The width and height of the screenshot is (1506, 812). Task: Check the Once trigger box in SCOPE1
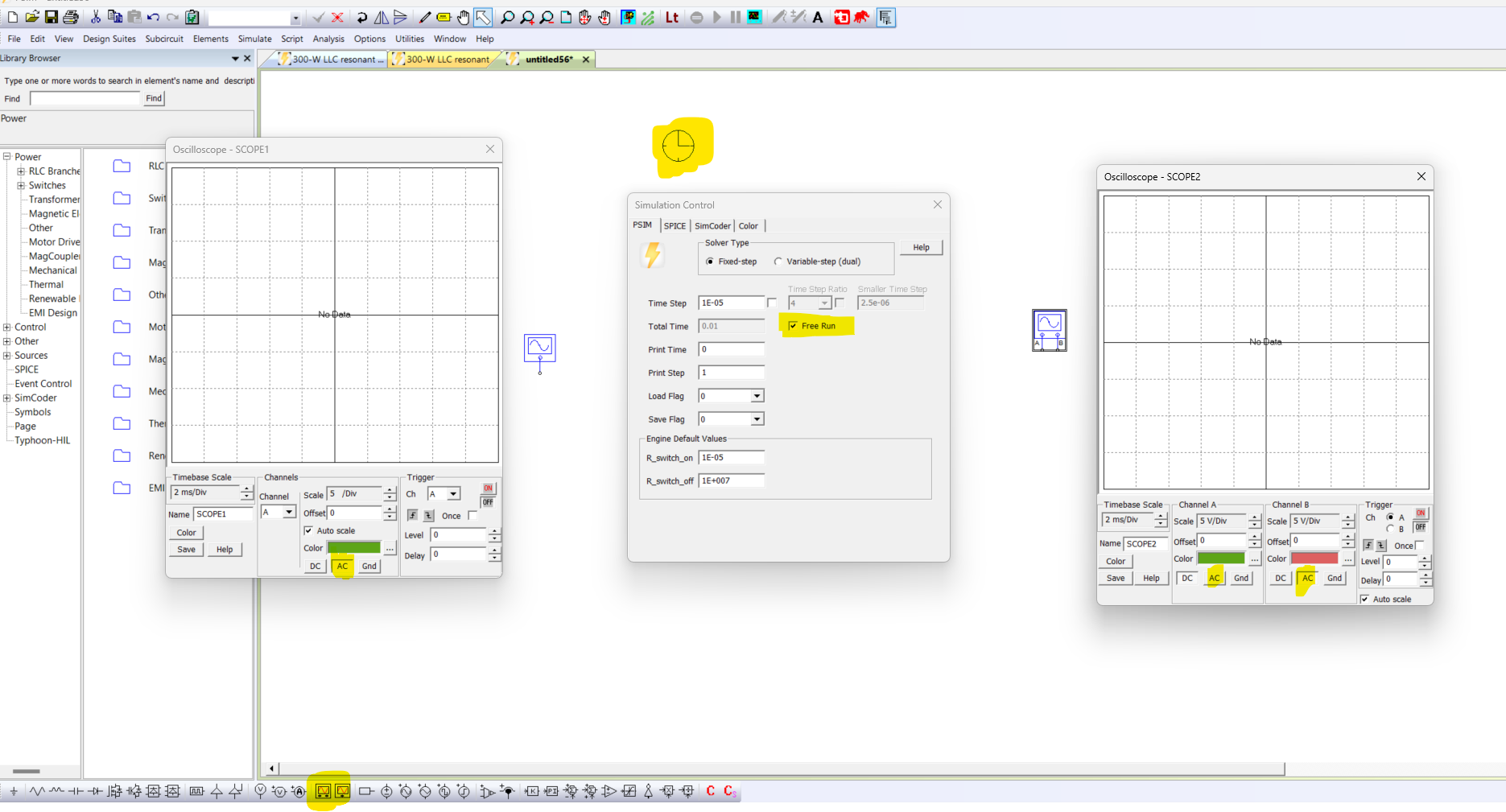pos(472,516)
